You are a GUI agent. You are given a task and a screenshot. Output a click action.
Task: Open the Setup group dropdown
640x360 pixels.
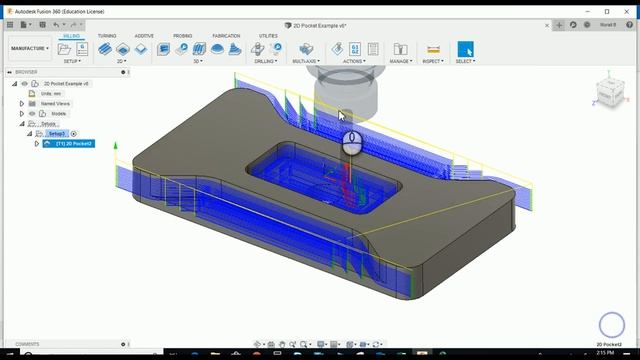click(x=72, y=61)
